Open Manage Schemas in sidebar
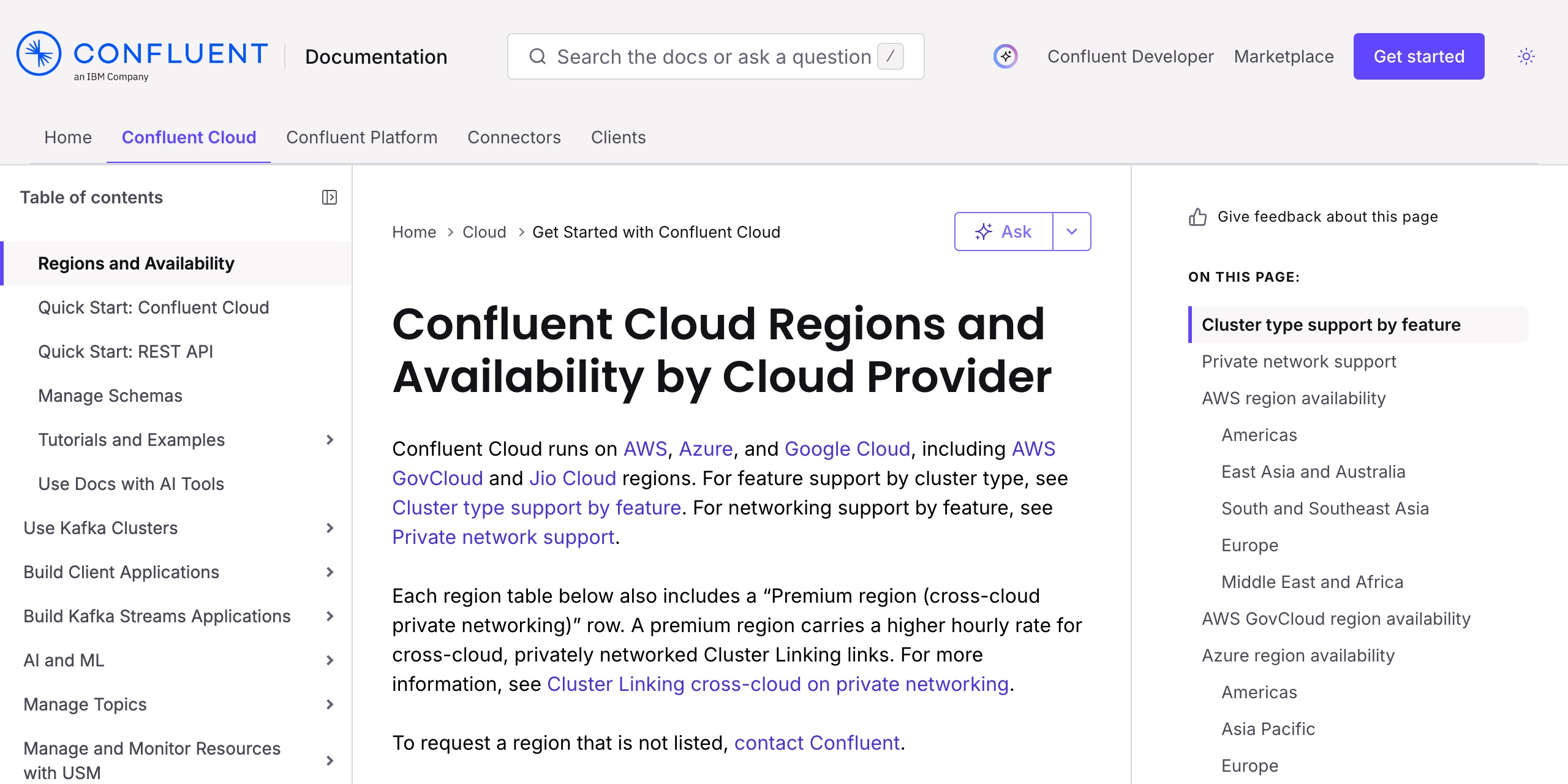 [x=110, y=396]
